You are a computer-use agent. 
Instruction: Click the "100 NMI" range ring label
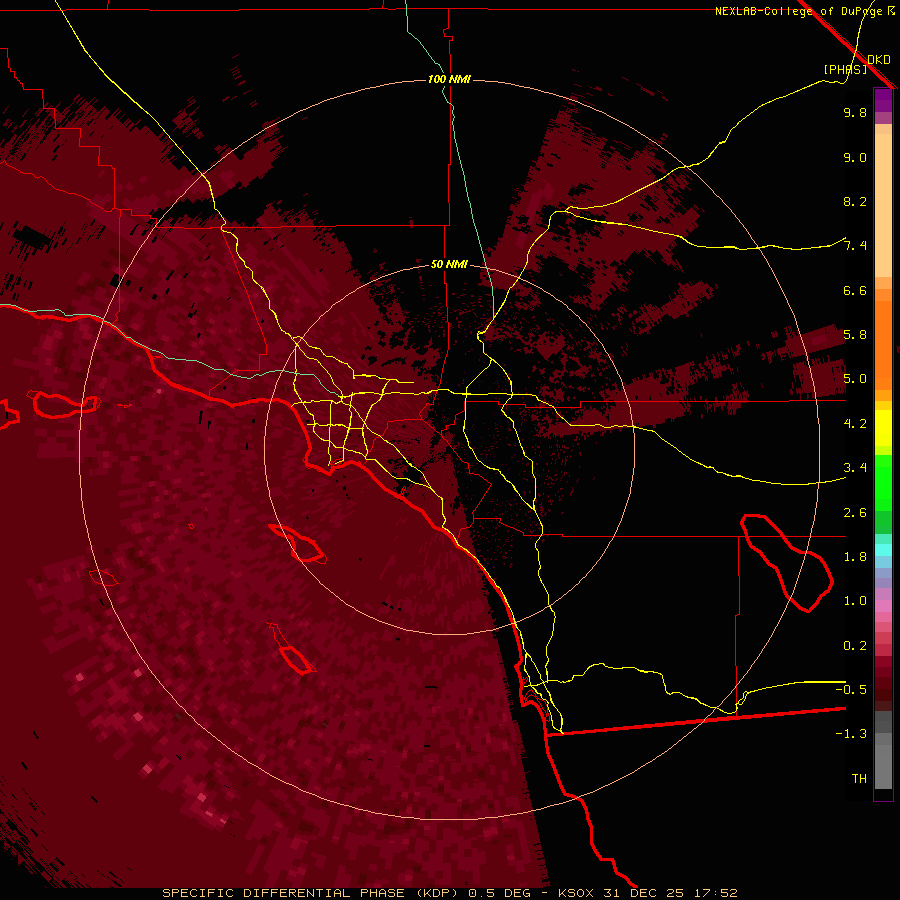pos(449,79)
